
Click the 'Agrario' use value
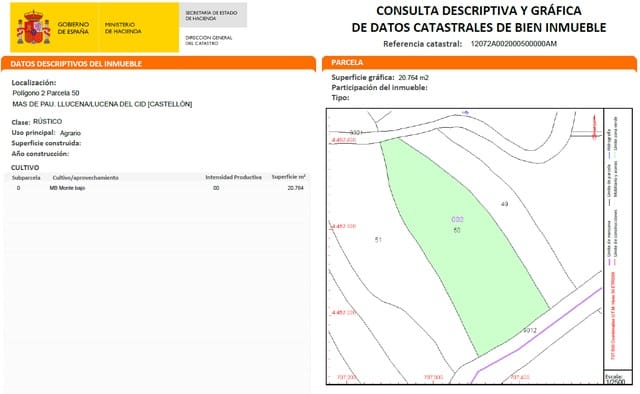click(70, 133)
